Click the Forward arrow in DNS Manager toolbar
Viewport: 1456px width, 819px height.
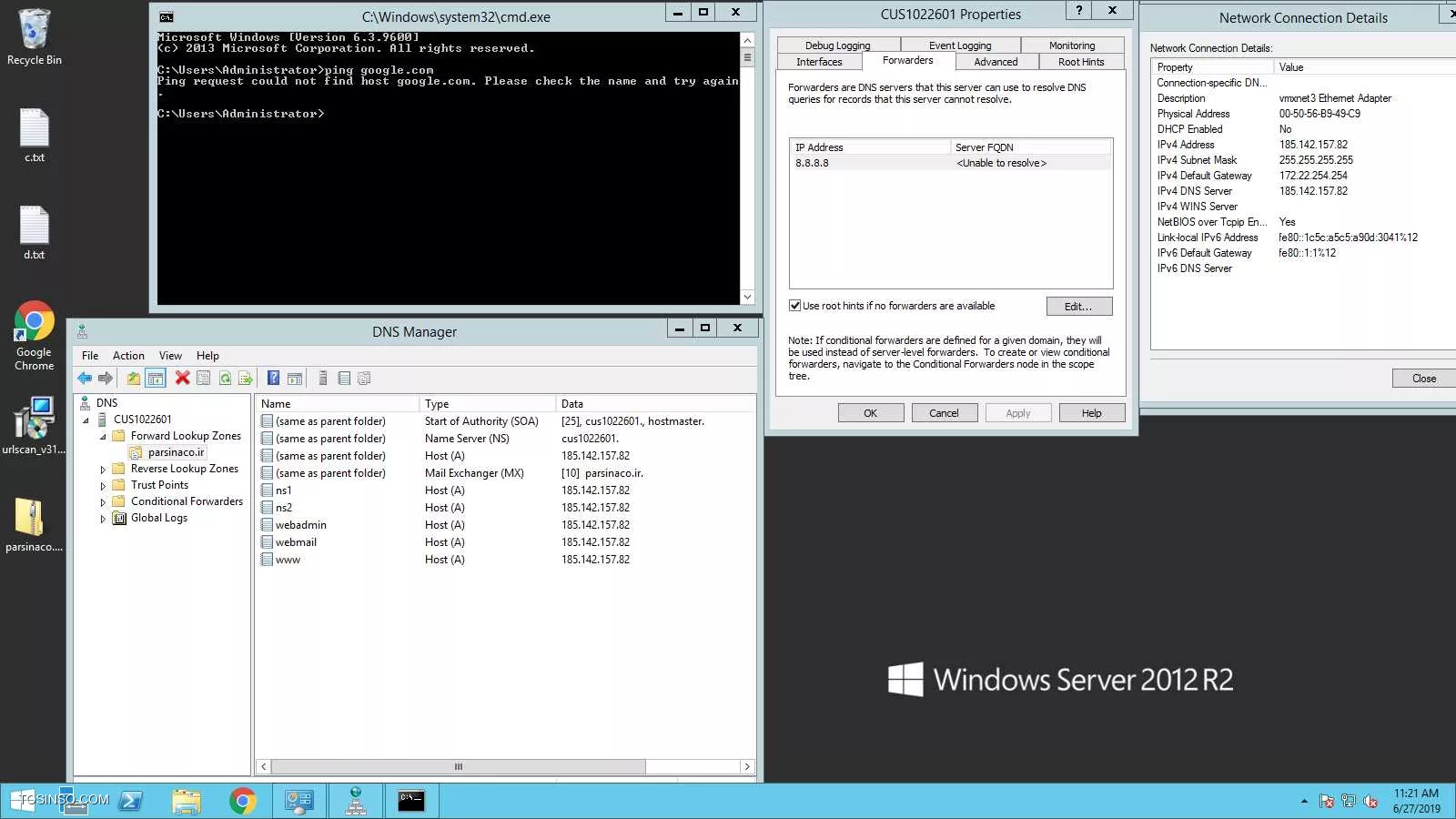[106, 379]
